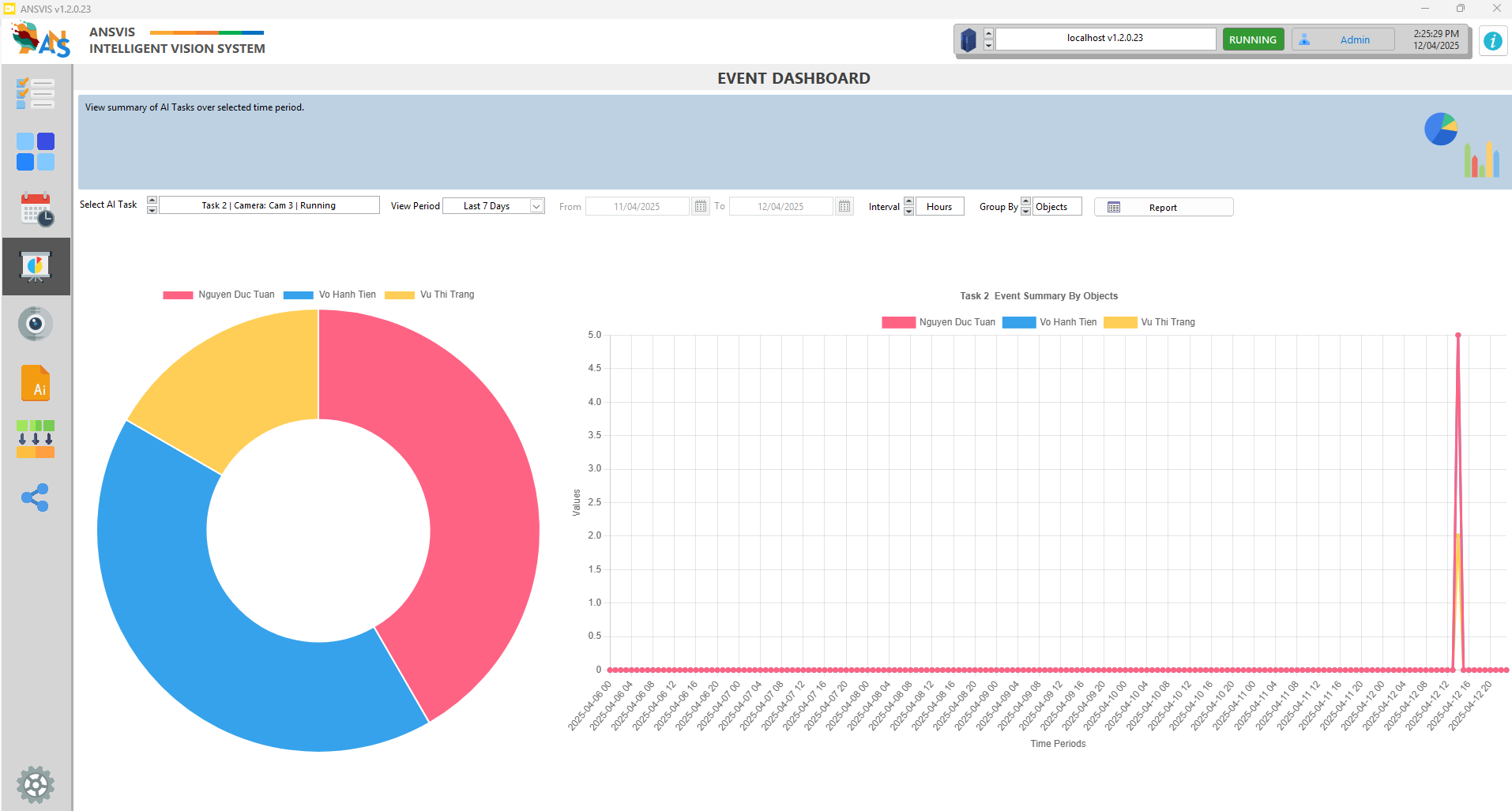The image size is (1512, 811).
Task: Toggle Nguyen Duc Tuan in donut legend
Action: [219, 295]
